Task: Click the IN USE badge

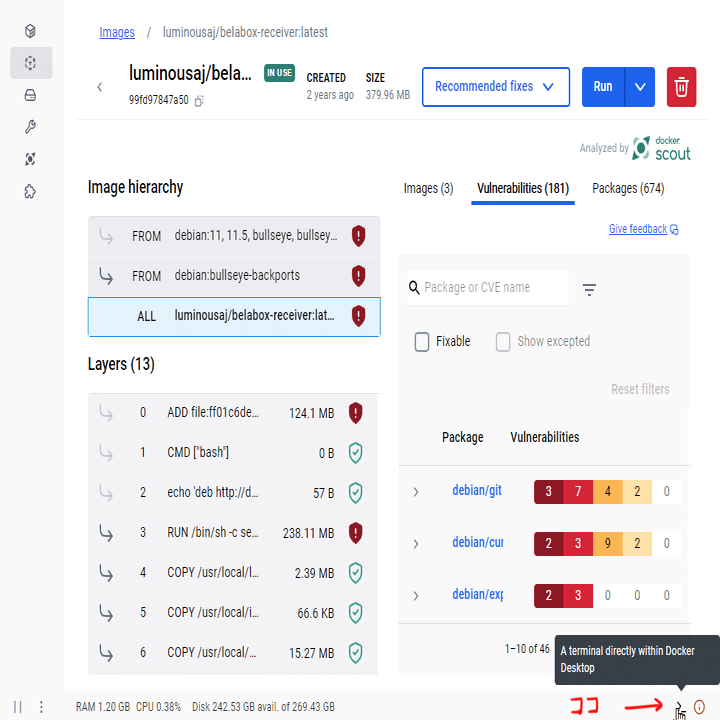Action: [279, 73]
